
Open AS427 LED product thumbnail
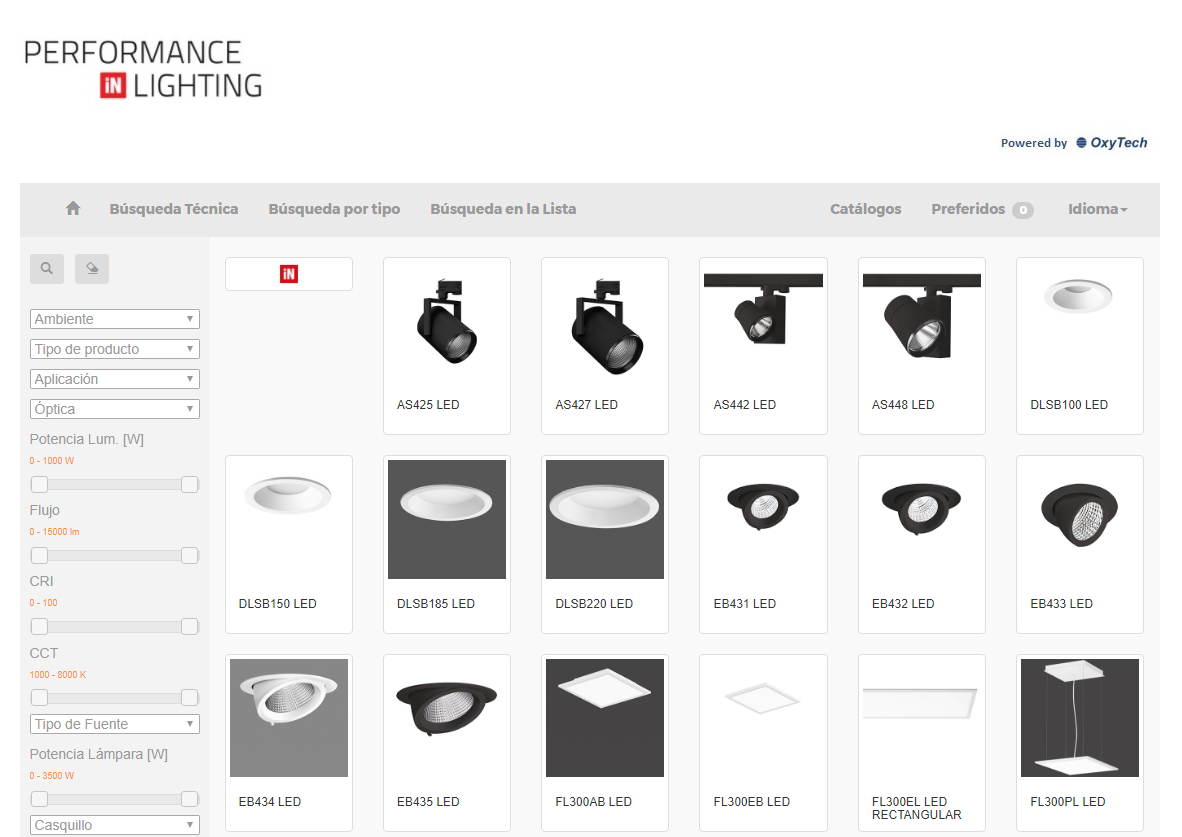(605, 324)
